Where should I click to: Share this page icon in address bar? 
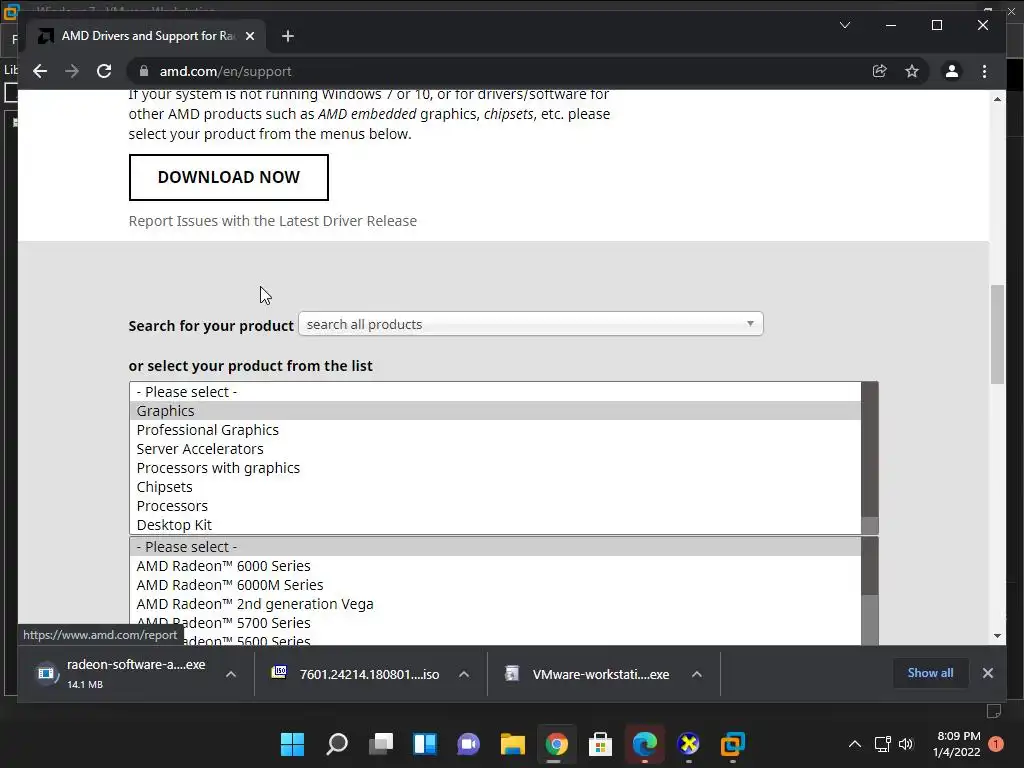(880, 71)
